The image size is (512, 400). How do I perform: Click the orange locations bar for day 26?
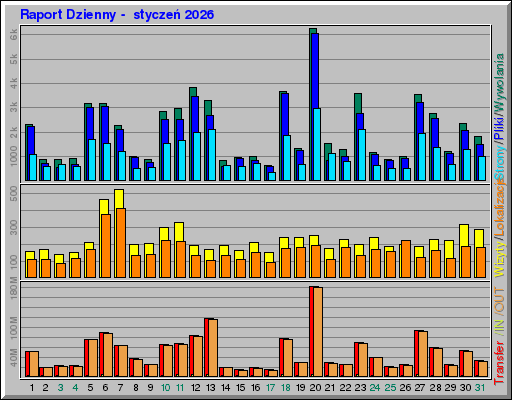click(x=406, y=259)
